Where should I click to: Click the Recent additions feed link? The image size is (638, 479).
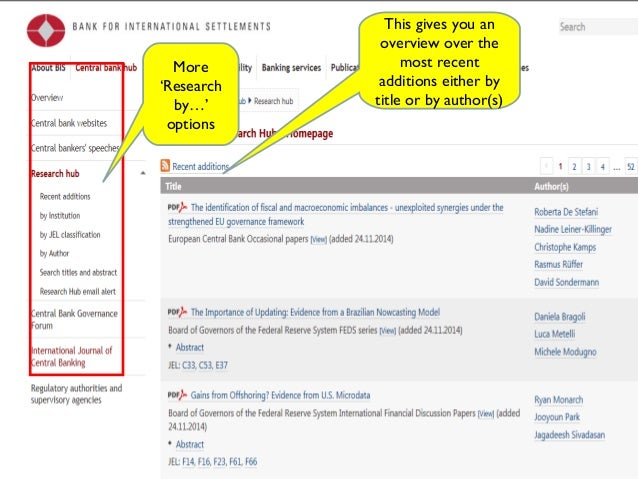point(201,166)
